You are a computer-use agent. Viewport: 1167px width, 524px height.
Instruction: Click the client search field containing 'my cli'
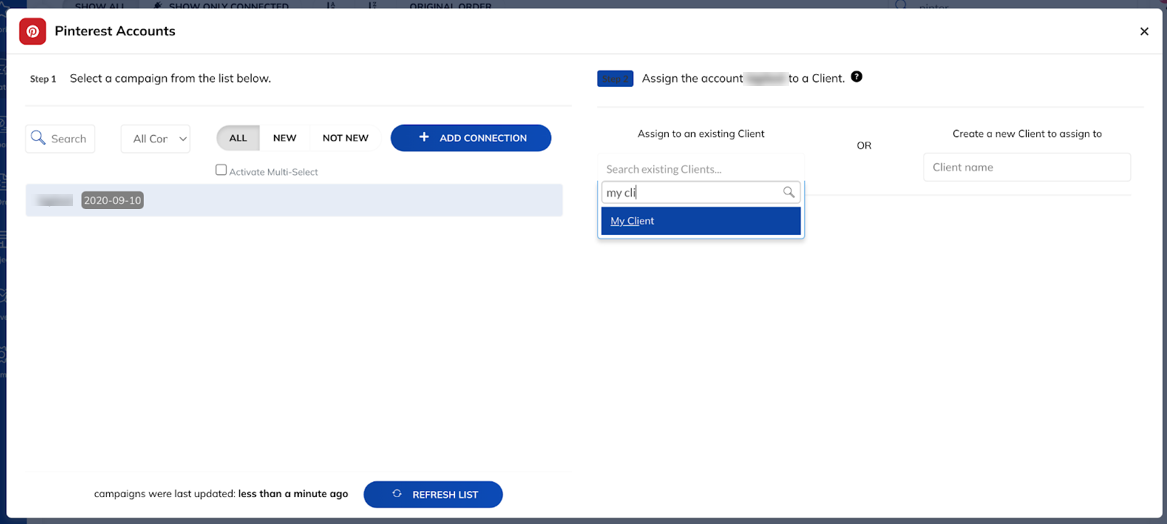point(700,193)
